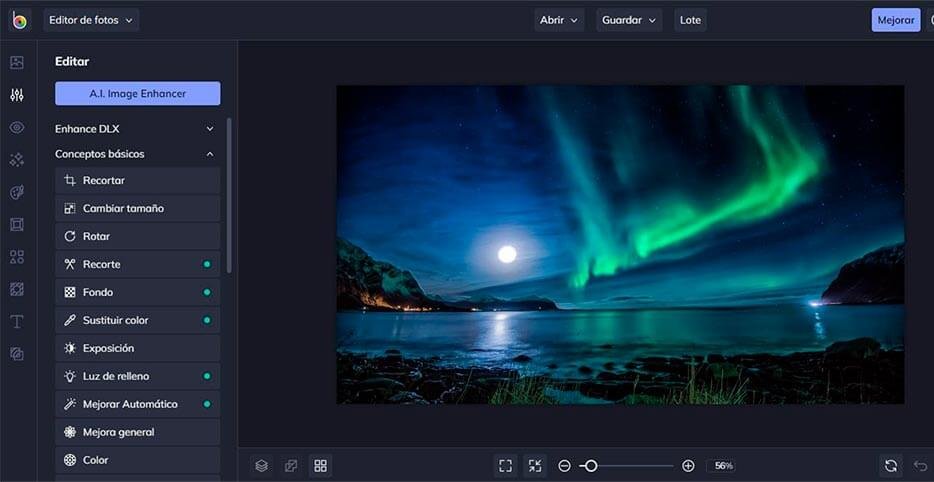Click the zoom out minus icon
Screen dimensions: 934x482
click(564, 466)
